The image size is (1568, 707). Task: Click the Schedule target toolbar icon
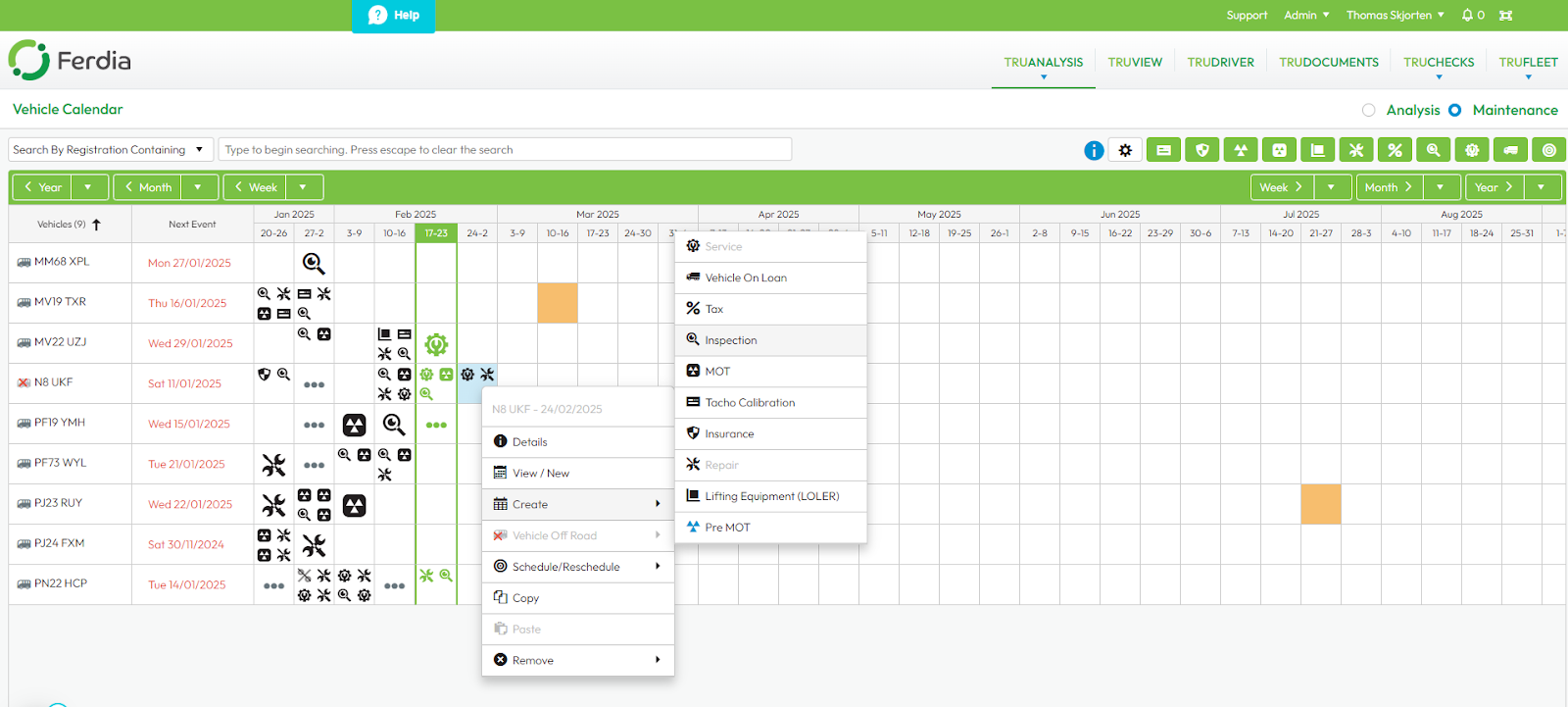(1549, 150)
